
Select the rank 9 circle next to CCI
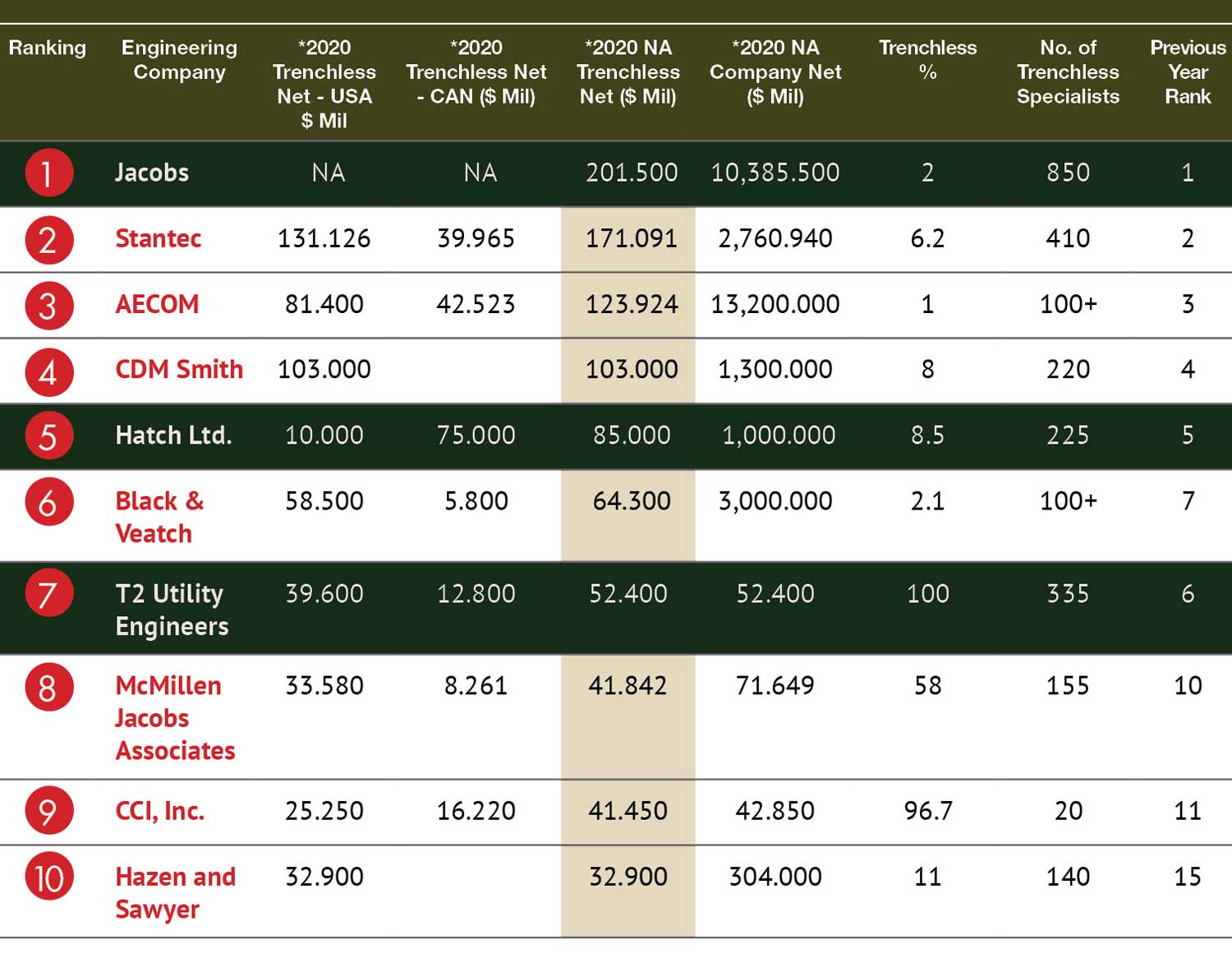tap(48, 811)
